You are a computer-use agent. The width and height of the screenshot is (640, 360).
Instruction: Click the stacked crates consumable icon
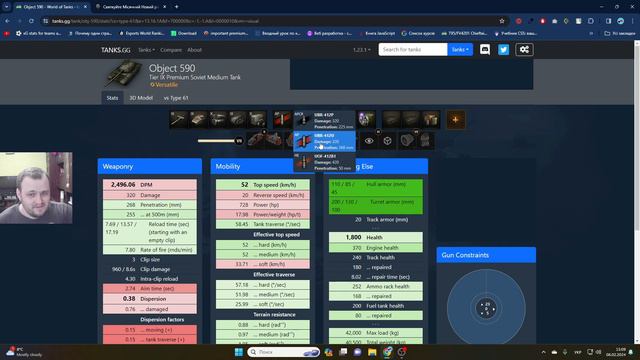(x=431, y=120)
